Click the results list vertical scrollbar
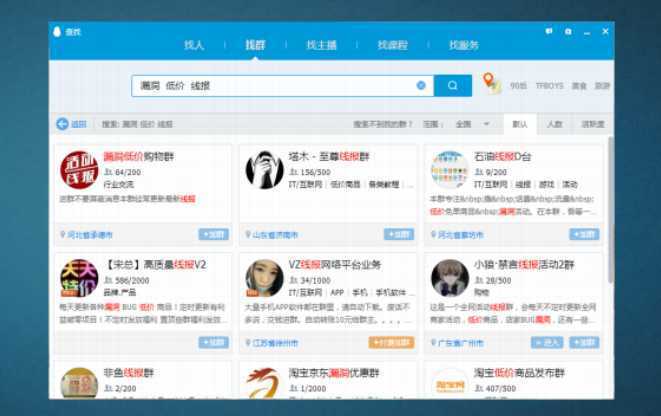 point(611,209)
